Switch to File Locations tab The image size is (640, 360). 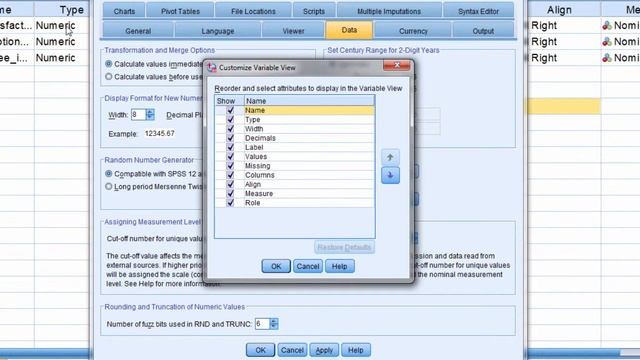click(x=253, y=11)
